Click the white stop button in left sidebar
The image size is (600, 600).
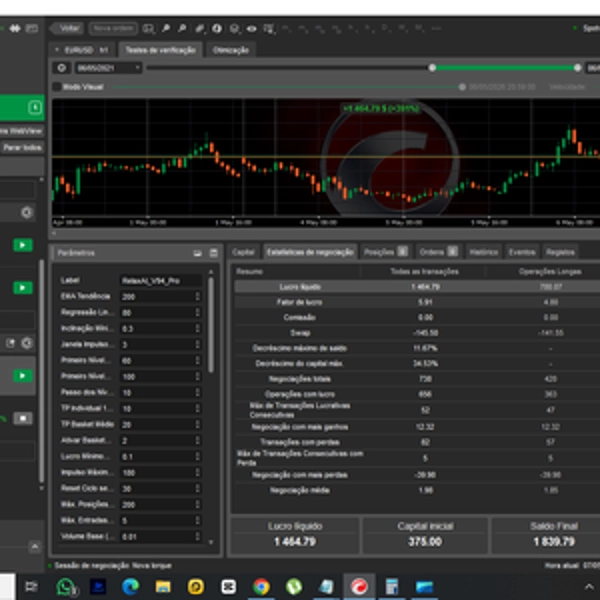pyautogui.click(x=23, y=418)
